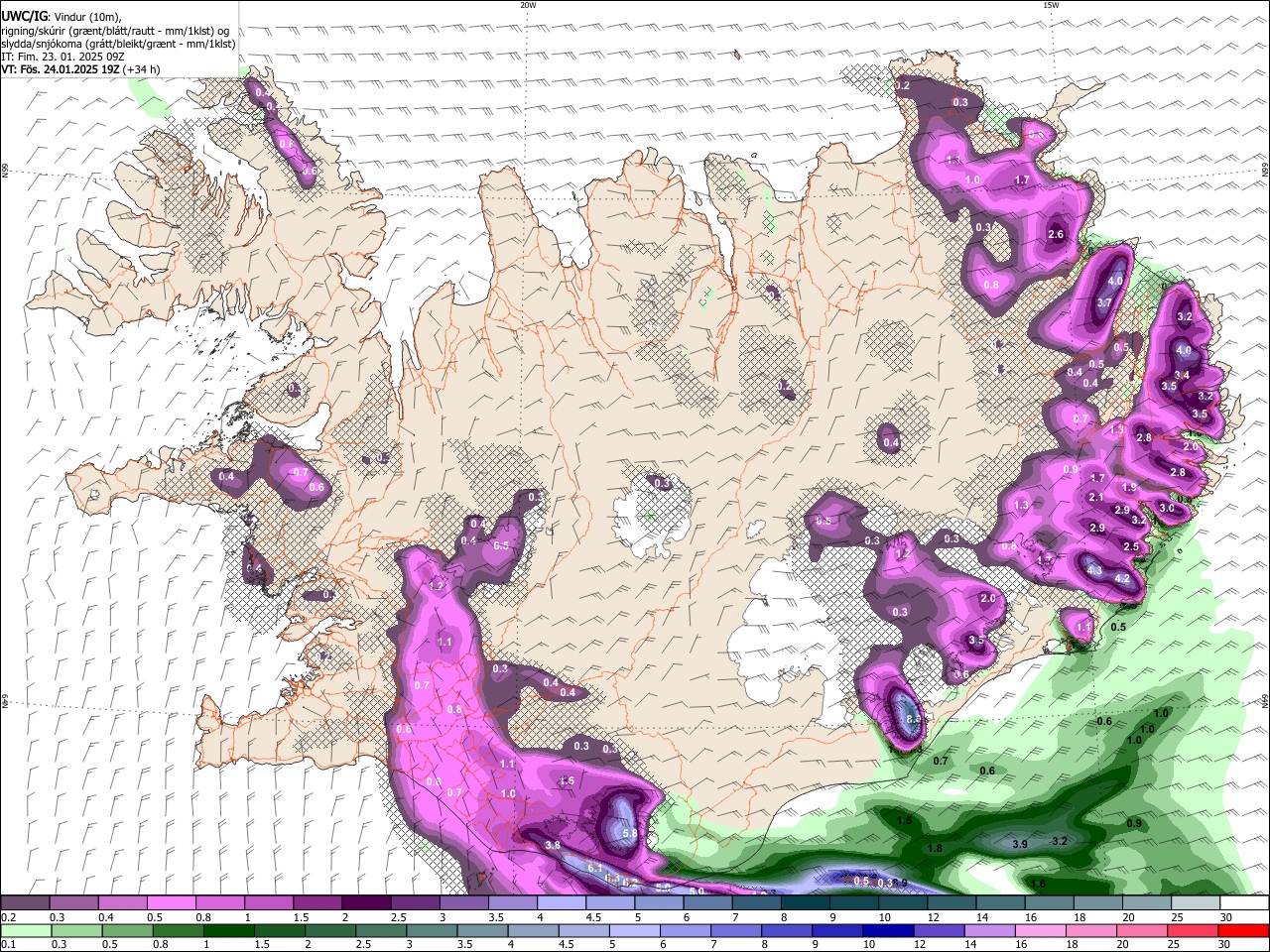Click the '0.1' label at rain legend start
Viewport: 1270px width, 952px height.
10,945
